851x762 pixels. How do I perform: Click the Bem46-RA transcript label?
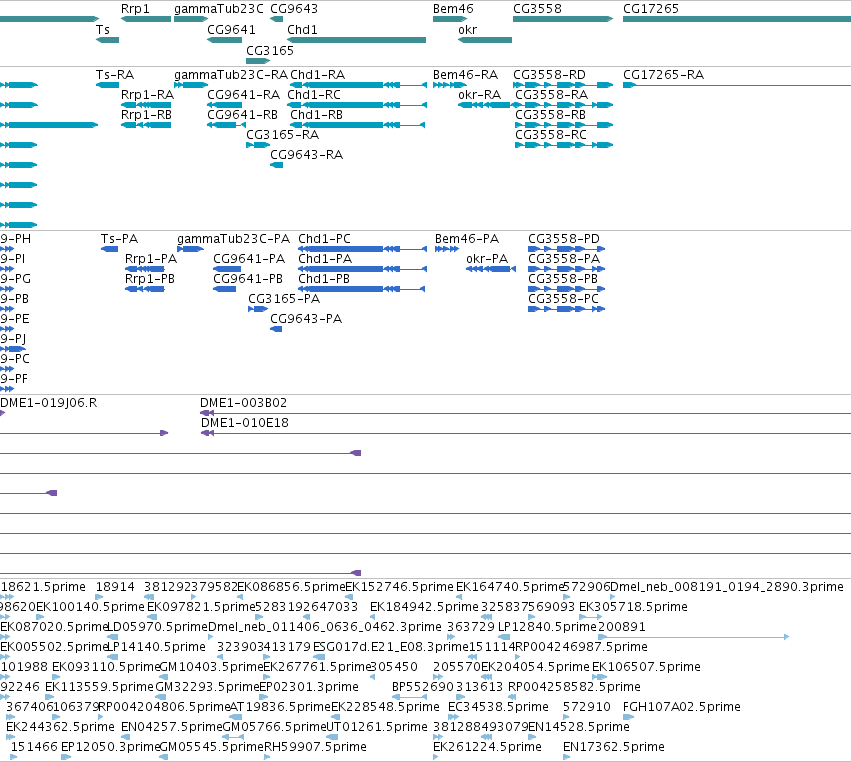tap(465, 75)
